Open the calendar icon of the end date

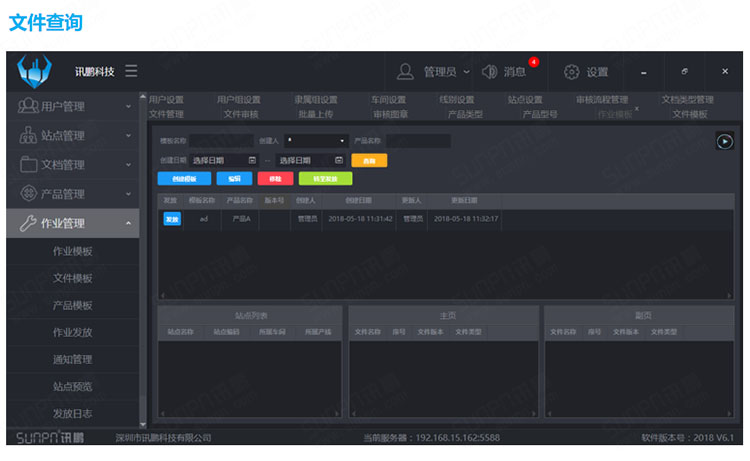(338, 160)
